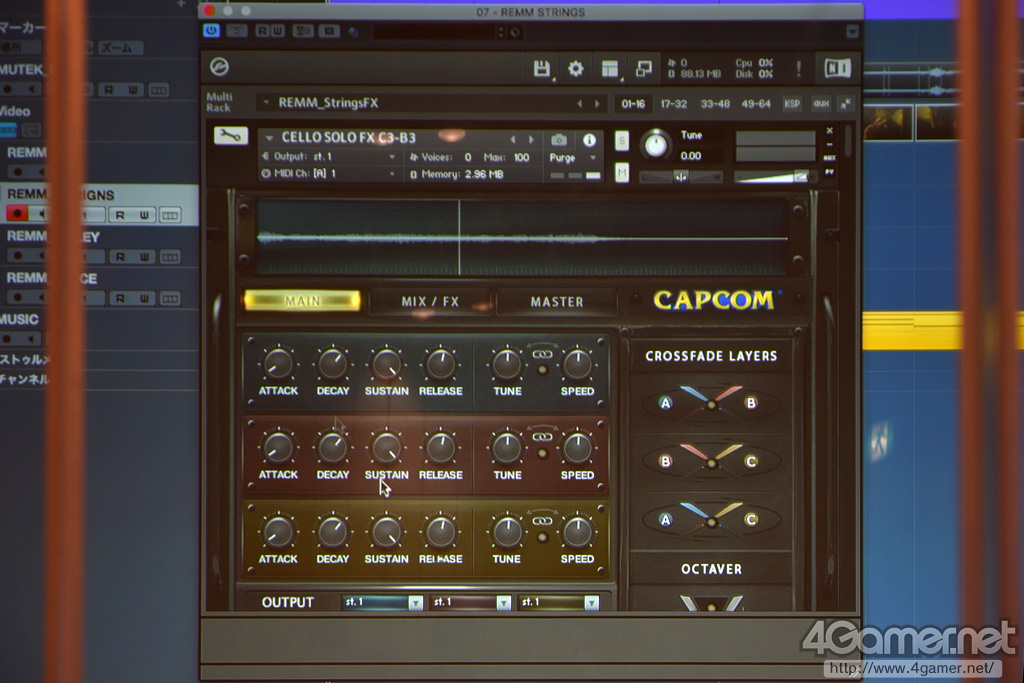Toggle record enable on the selected REMM strings track
The height and width of the screenshot is (683, 1024).
point(17,214)
